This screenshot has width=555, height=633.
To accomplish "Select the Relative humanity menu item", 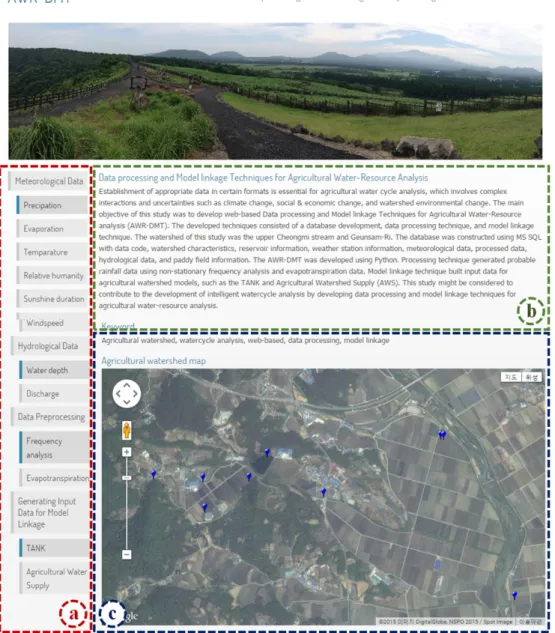I will tap(52, 275).
